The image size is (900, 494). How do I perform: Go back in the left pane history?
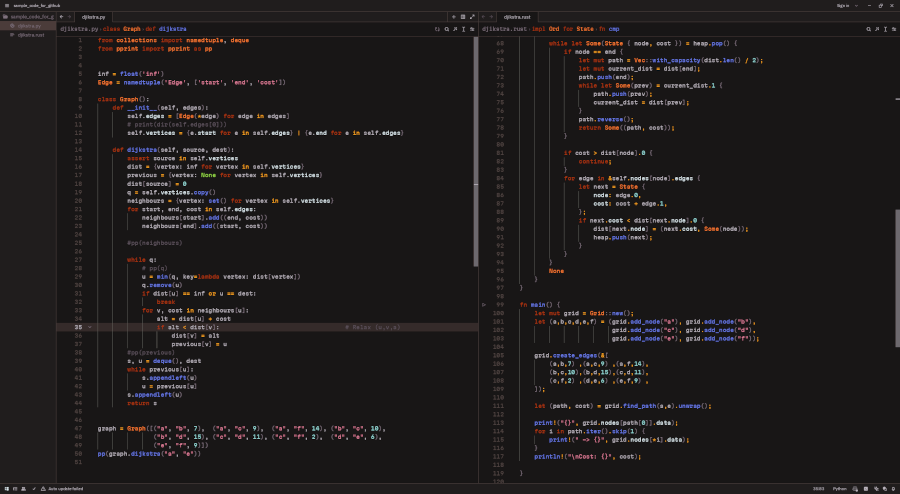[61, 17]
